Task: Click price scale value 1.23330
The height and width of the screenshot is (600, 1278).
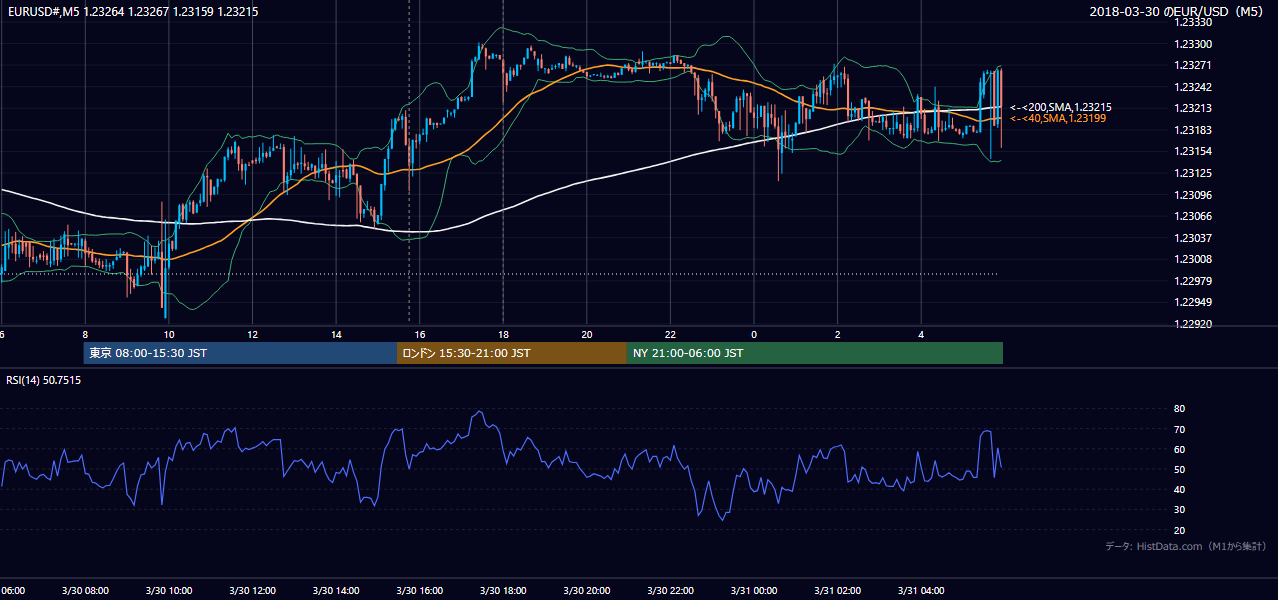Action: point(1193,22)
